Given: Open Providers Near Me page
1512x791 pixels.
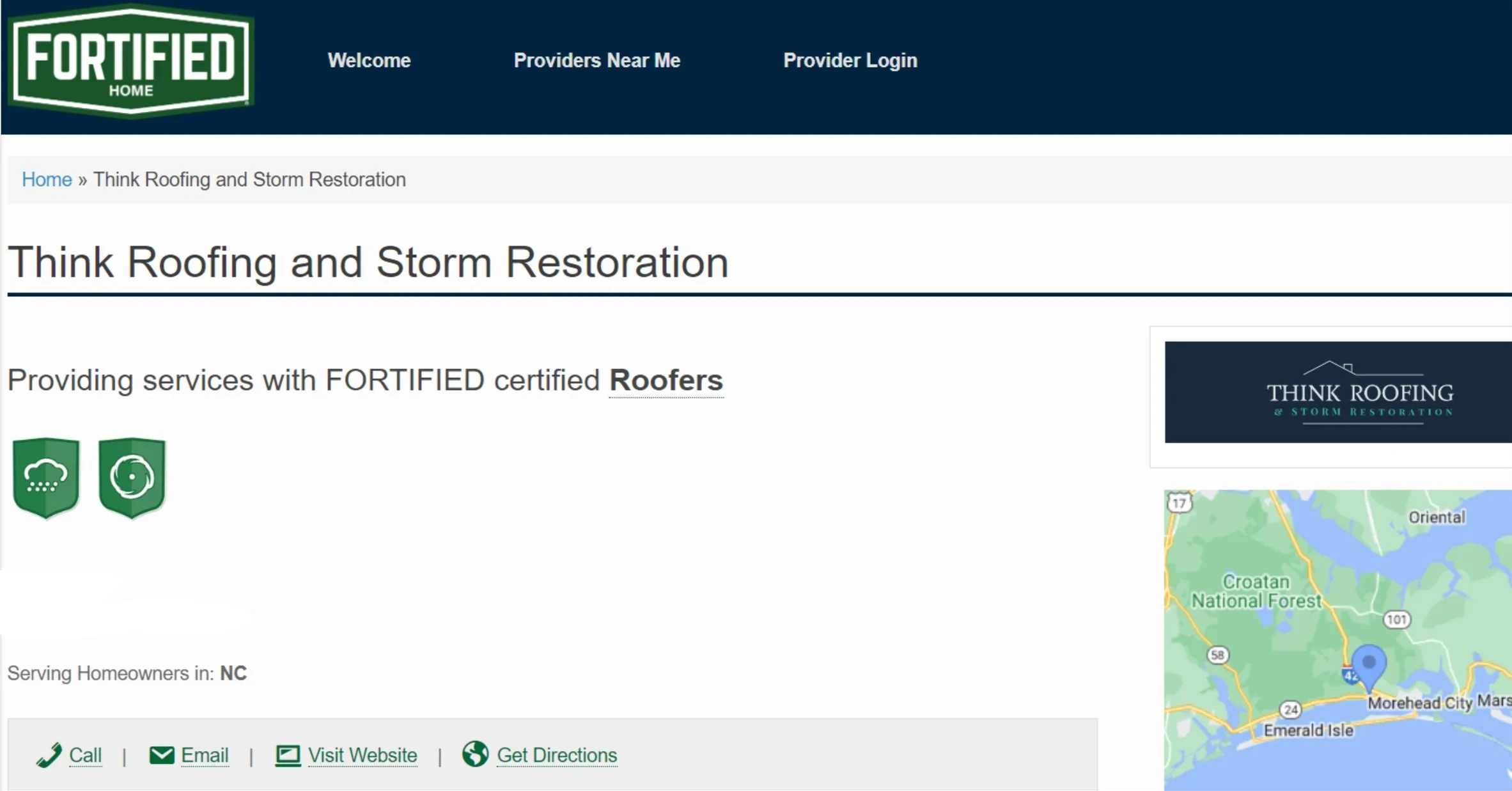Looking at the screenshot, I should point(596,60).
